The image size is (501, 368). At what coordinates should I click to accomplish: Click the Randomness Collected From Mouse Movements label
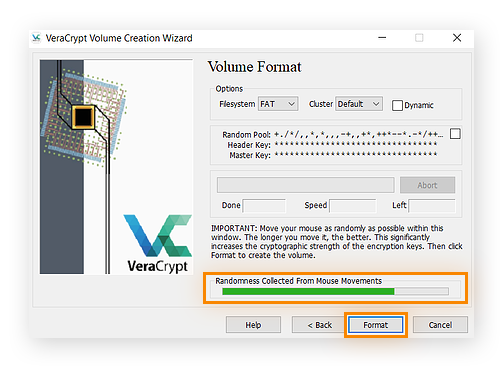[298, 281]
